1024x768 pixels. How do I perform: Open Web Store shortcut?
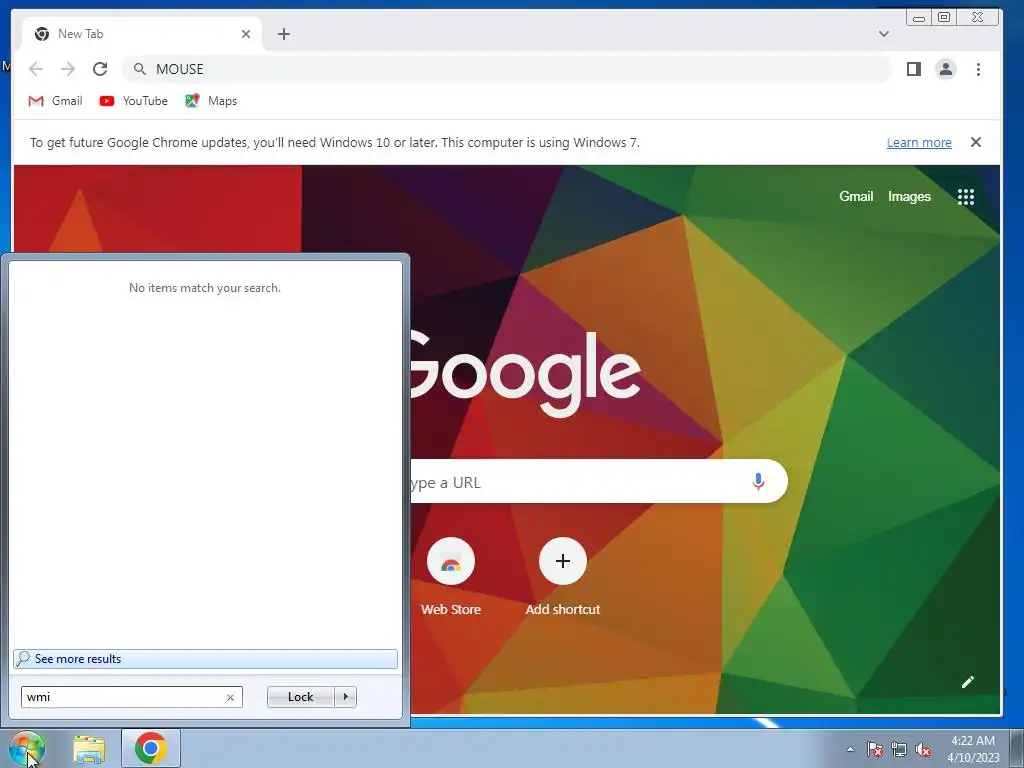451,577
